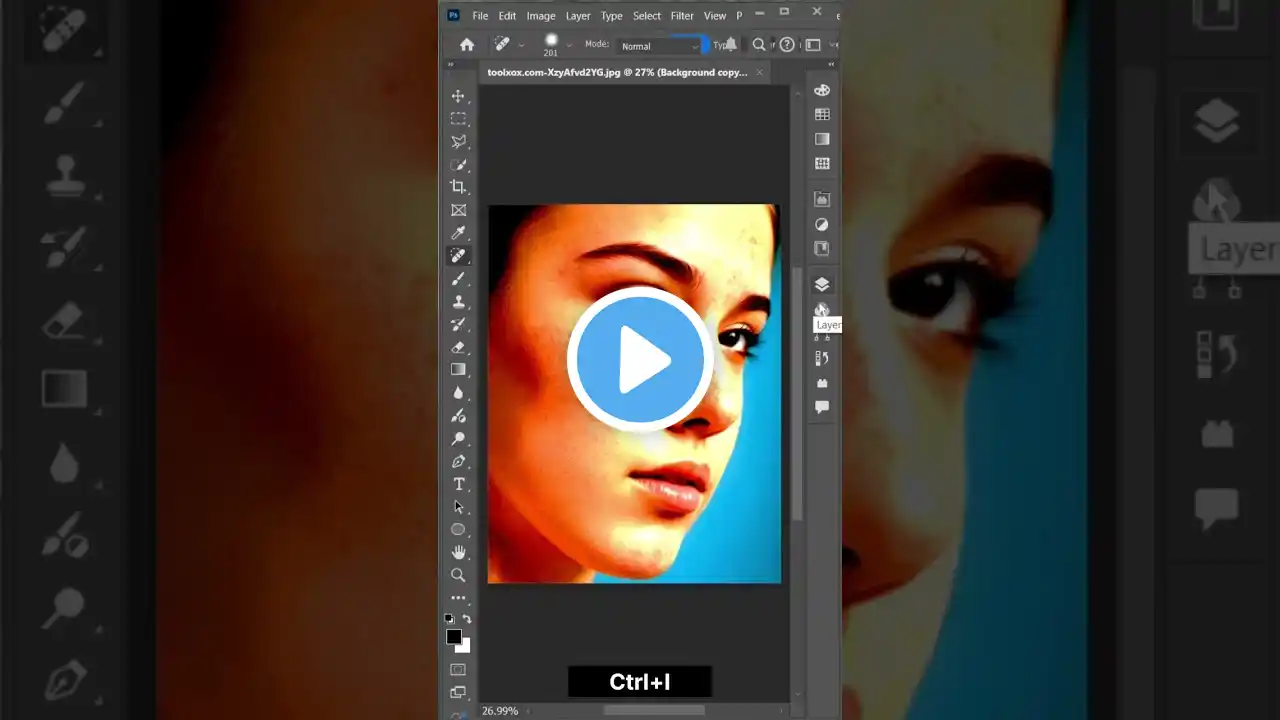Image resolution: width=1280 pixels, height=720 pixels.
Task: Select the Eyedropper tool
Action: 458,233
